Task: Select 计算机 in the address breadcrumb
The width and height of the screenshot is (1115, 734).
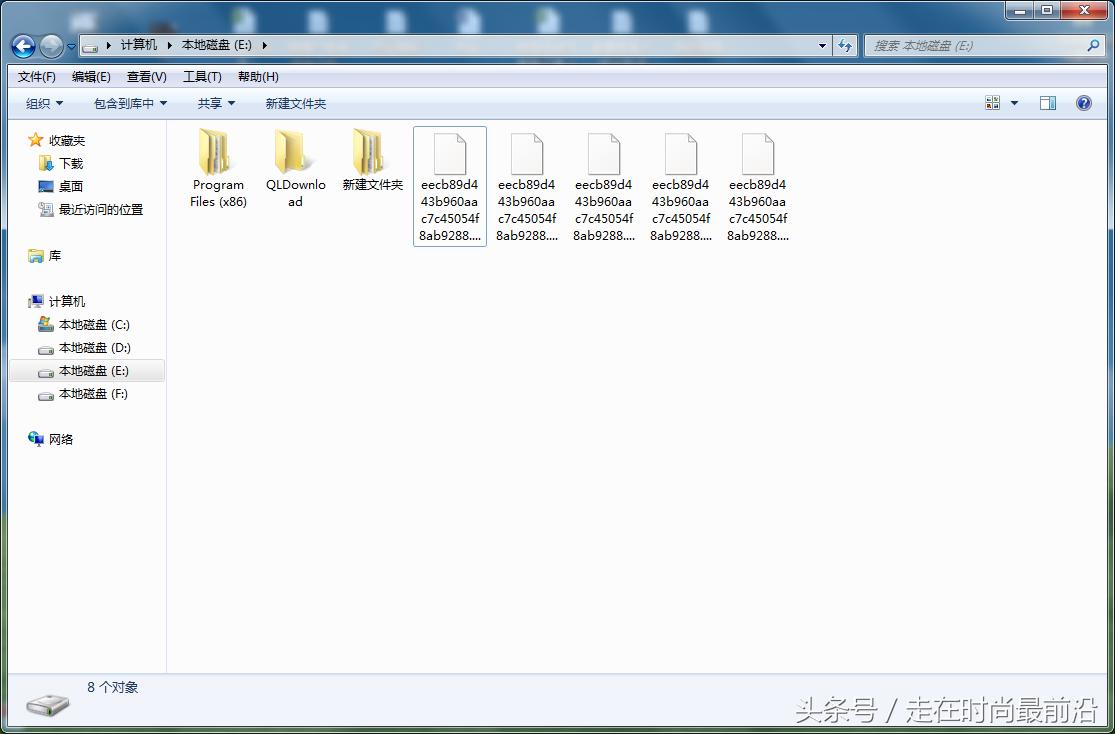Action: [x=139, y=45]
